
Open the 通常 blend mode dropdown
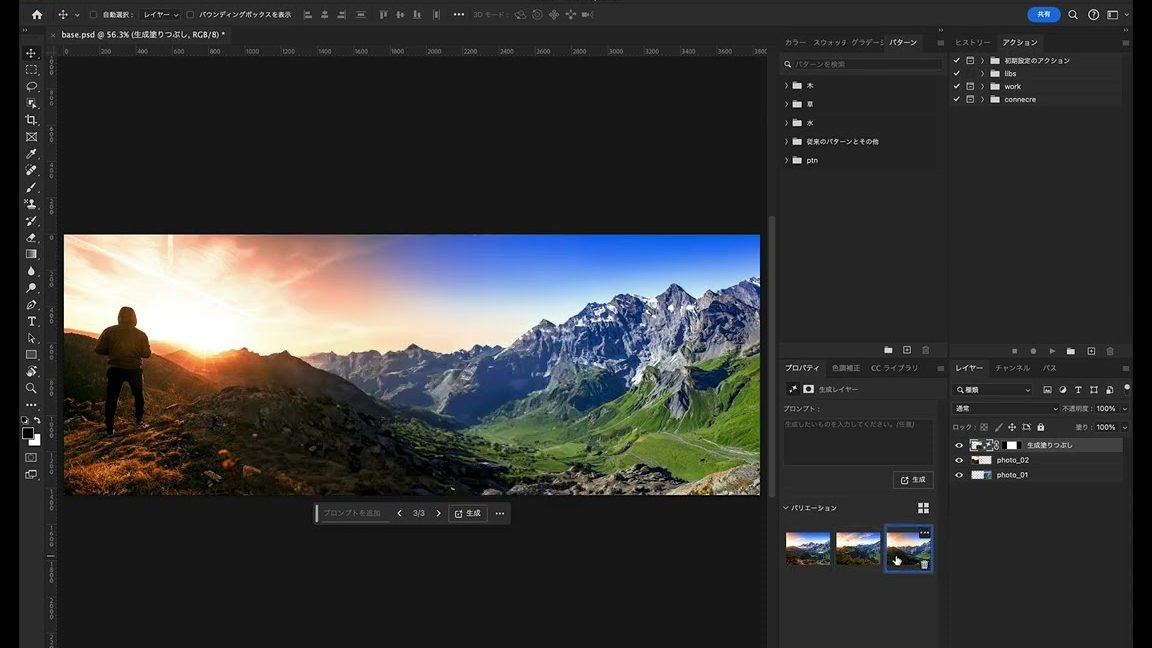pos(1006,408)
